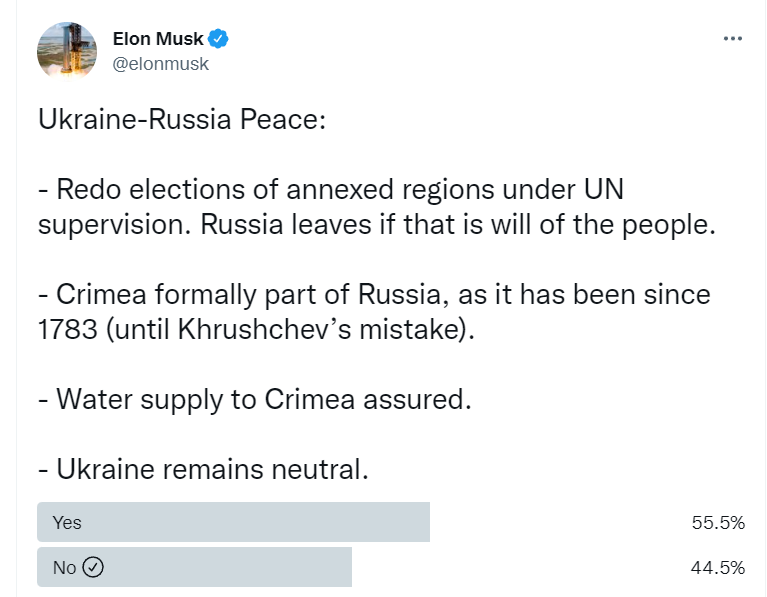Open the @elonmusk handle link

[x=161, y=63]
